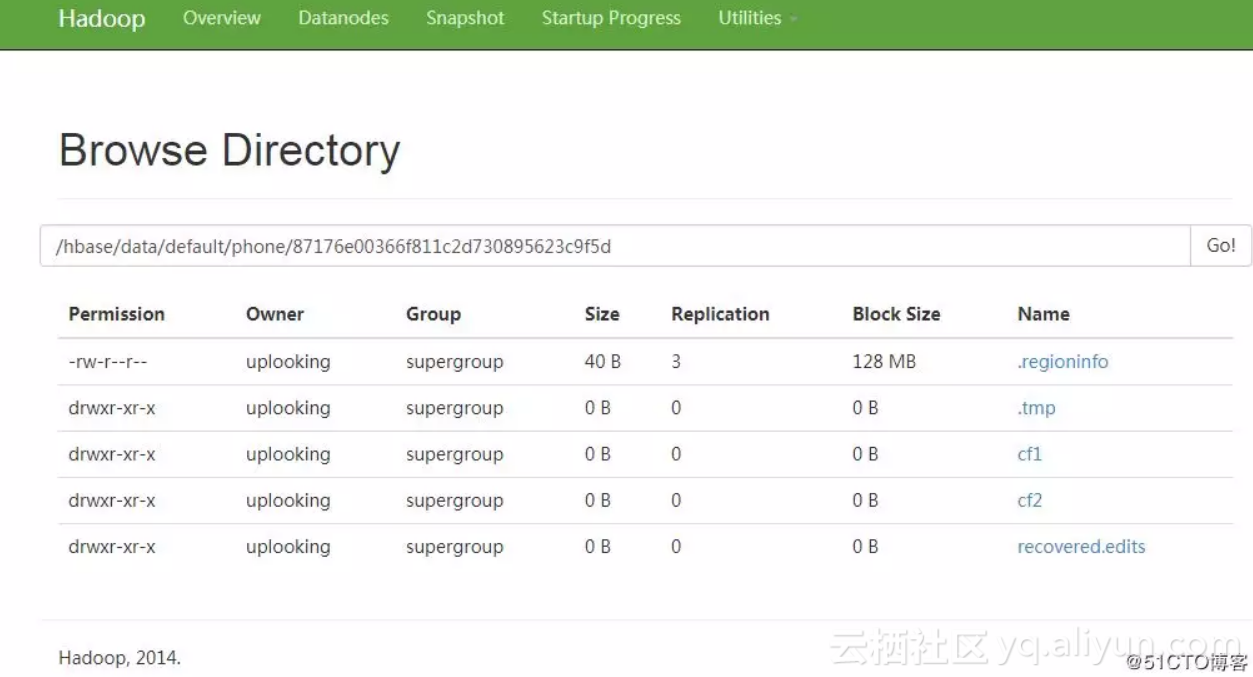Click block size 0 B in cf1 row
The width and height of the screenshot is (1253, 677).
pos(865,454)
